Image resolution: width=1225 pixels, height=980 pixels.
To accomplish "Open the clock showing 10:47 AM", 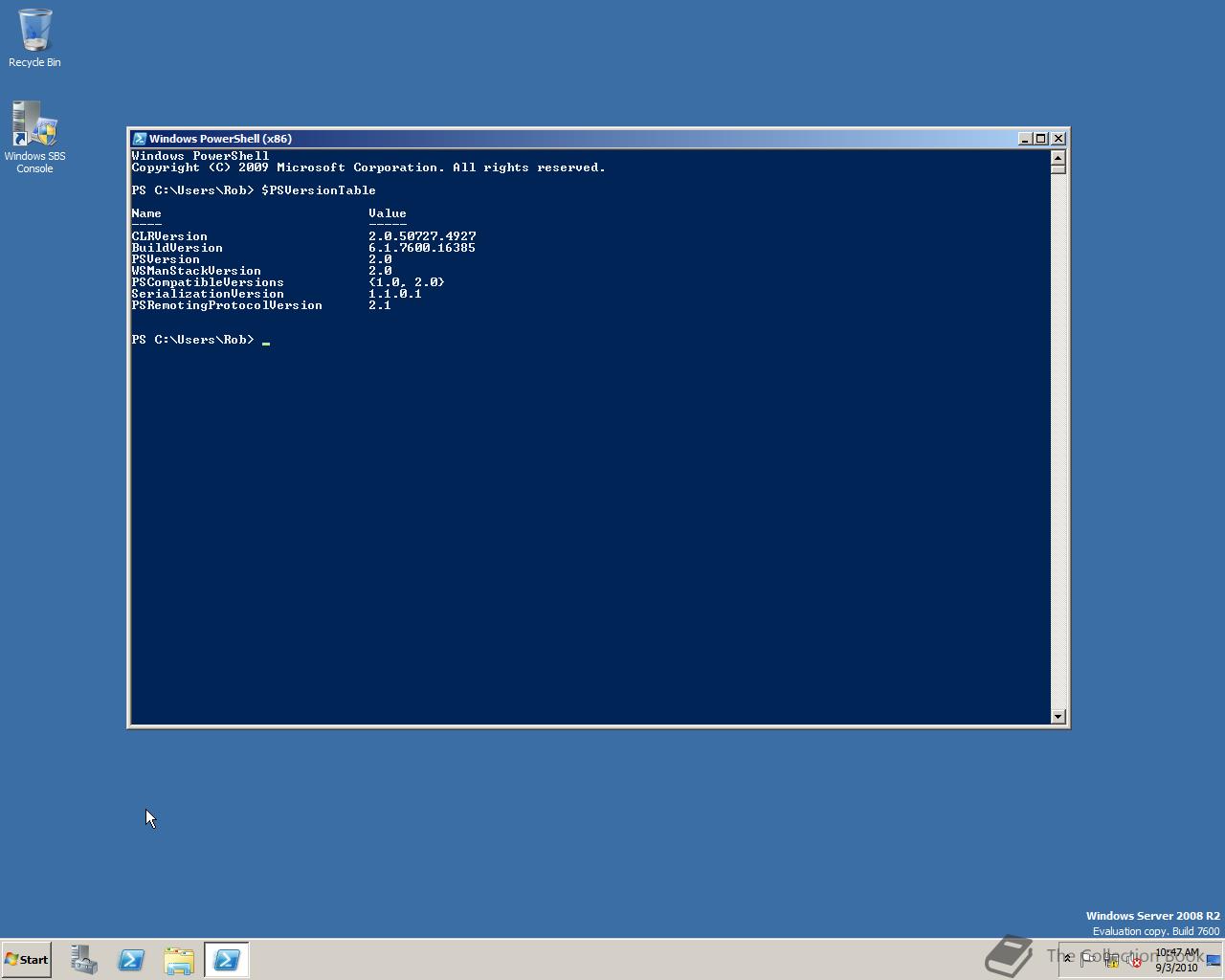I will click(x=1177, y=960).
